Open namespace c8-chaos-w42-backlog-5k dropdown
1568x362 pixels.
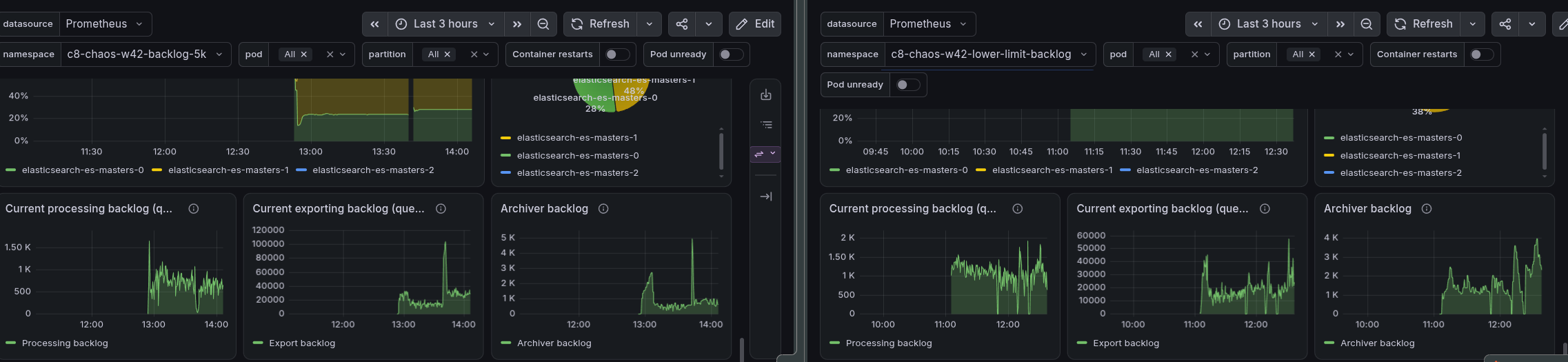click(145, 54)
